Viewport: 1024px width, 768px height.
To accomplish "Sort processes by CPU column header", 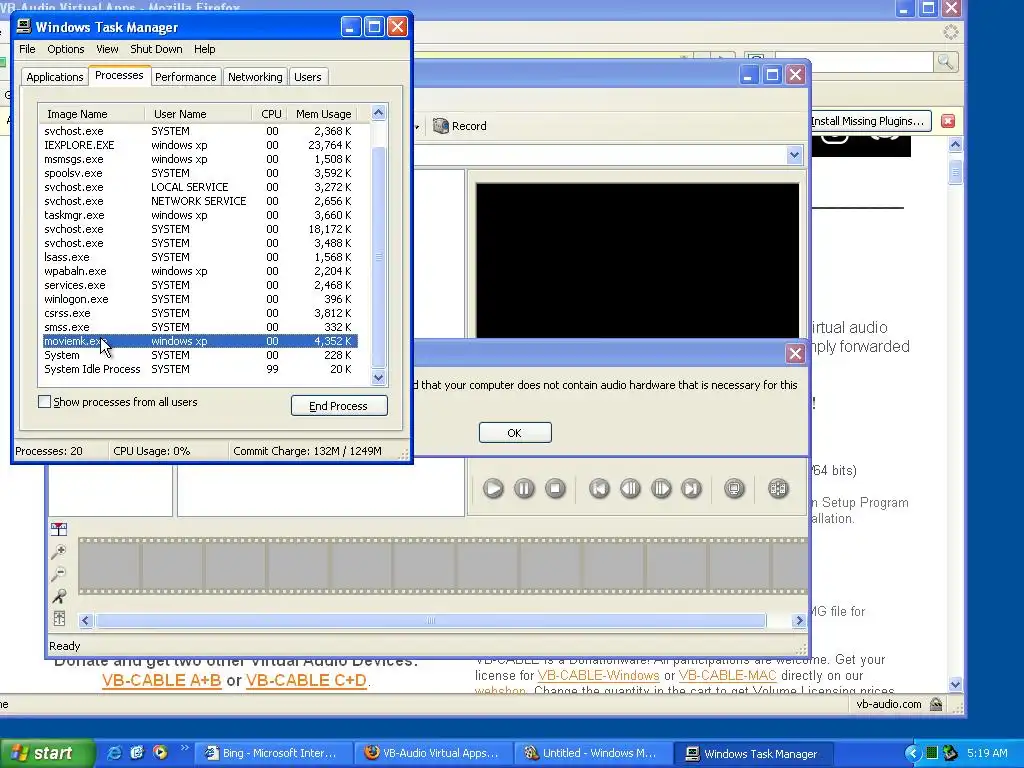I will point(270,114).
